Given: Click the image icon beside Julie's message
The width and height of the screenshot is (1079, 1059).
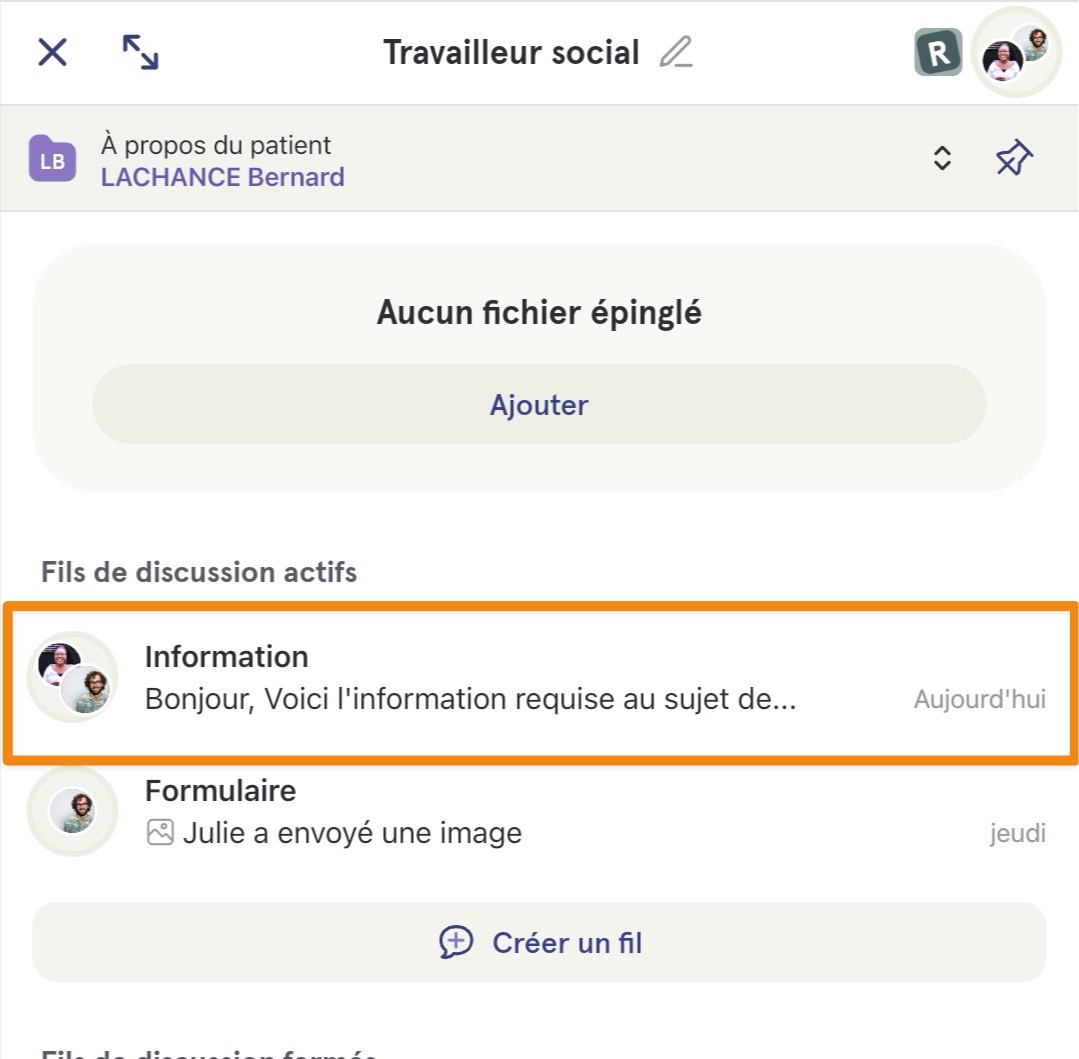Looking at the screenshot, I should [160, 833].
